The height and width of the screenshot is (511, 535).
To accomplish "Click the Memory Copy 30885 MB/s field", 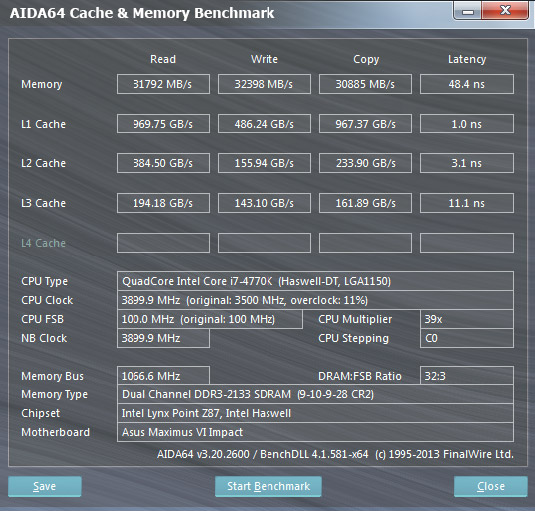I will pos(365,84).
